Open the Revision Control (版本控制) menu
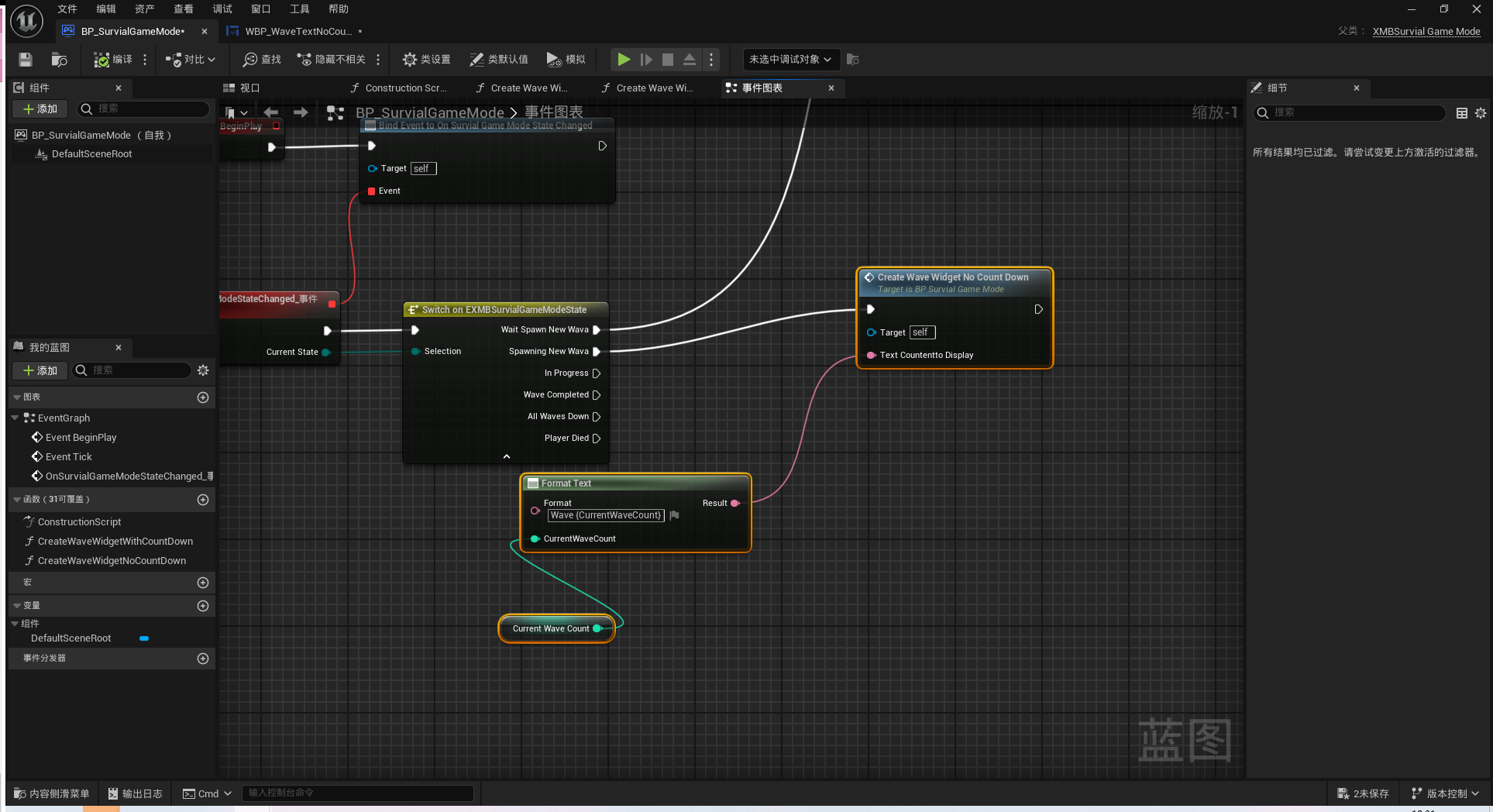This screenshot has width=1493, height=812. point(1445,793)
